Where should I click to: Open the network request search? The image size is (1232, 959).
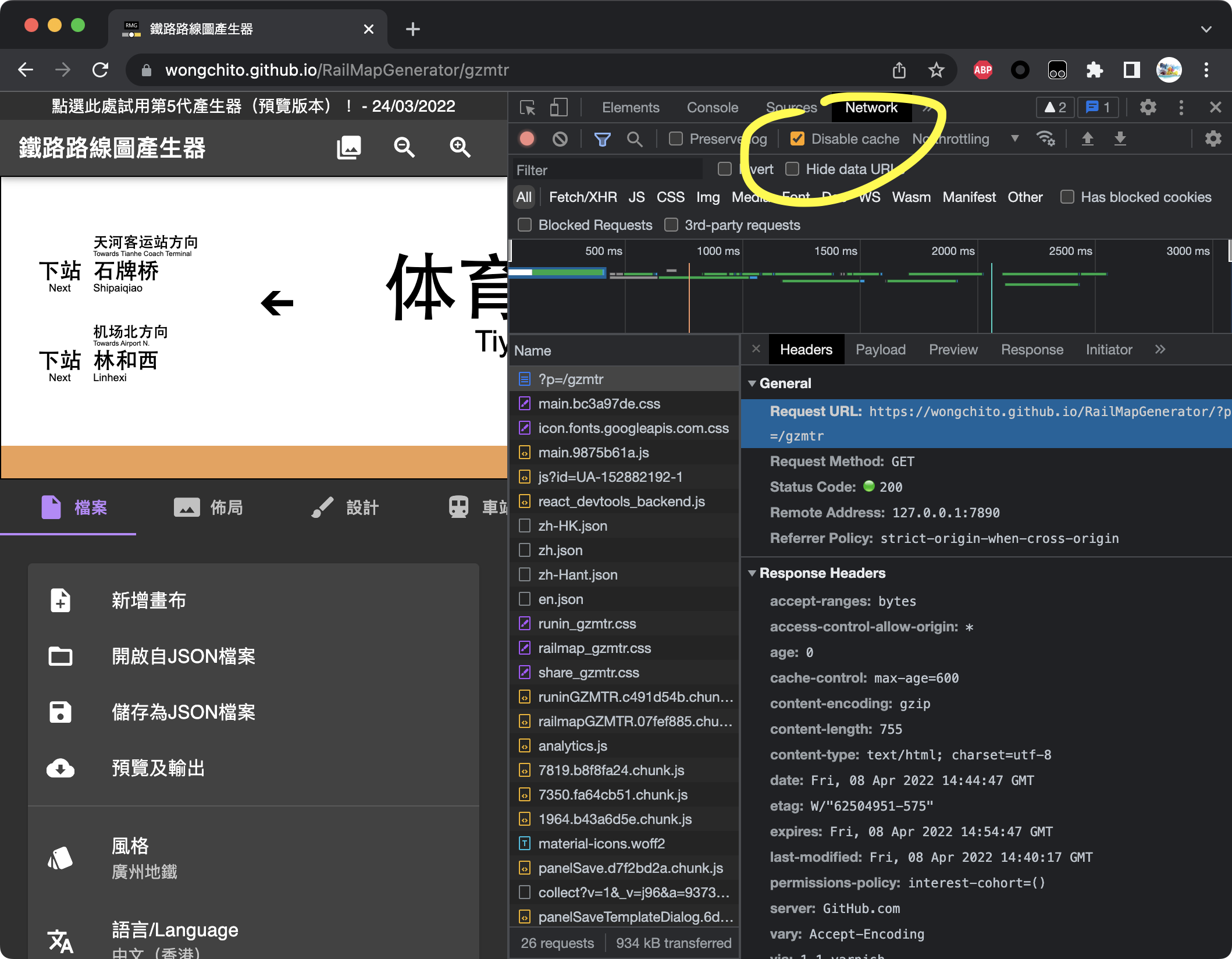635,138
